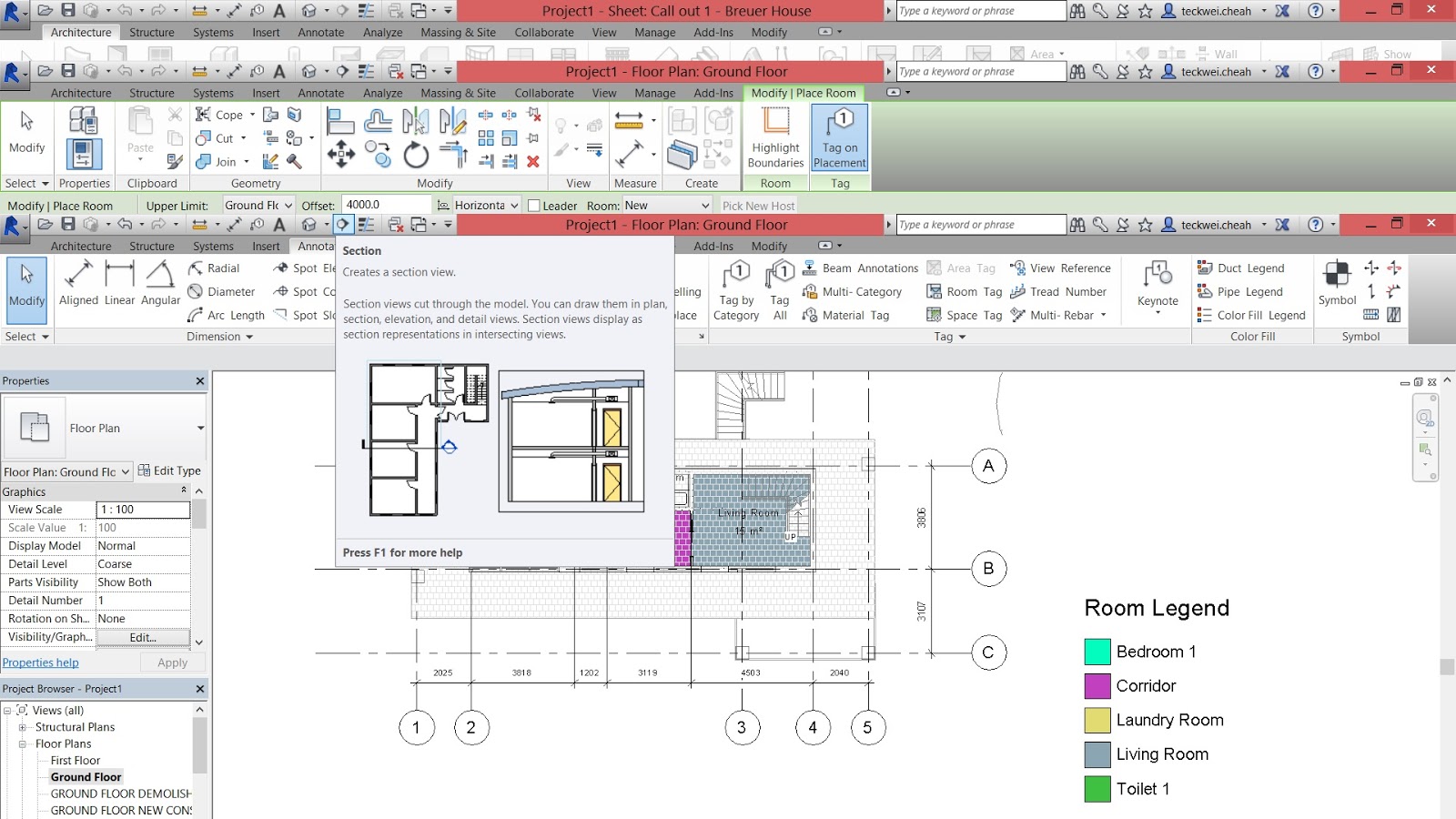Click the Apply button in Properties
The image size is (1456, 819).
click(172, 663)
